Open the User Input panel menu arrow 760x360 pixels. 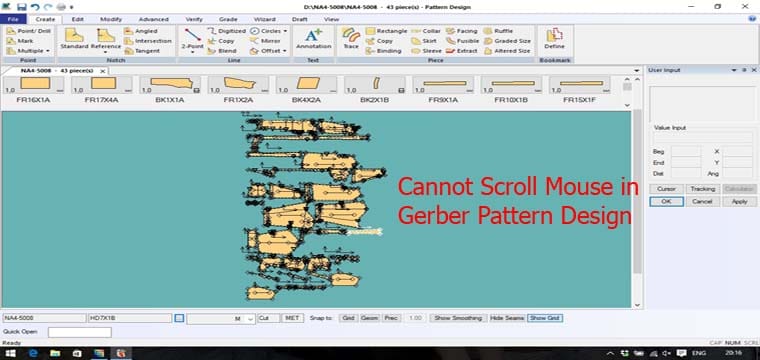[x=734, y=70]
